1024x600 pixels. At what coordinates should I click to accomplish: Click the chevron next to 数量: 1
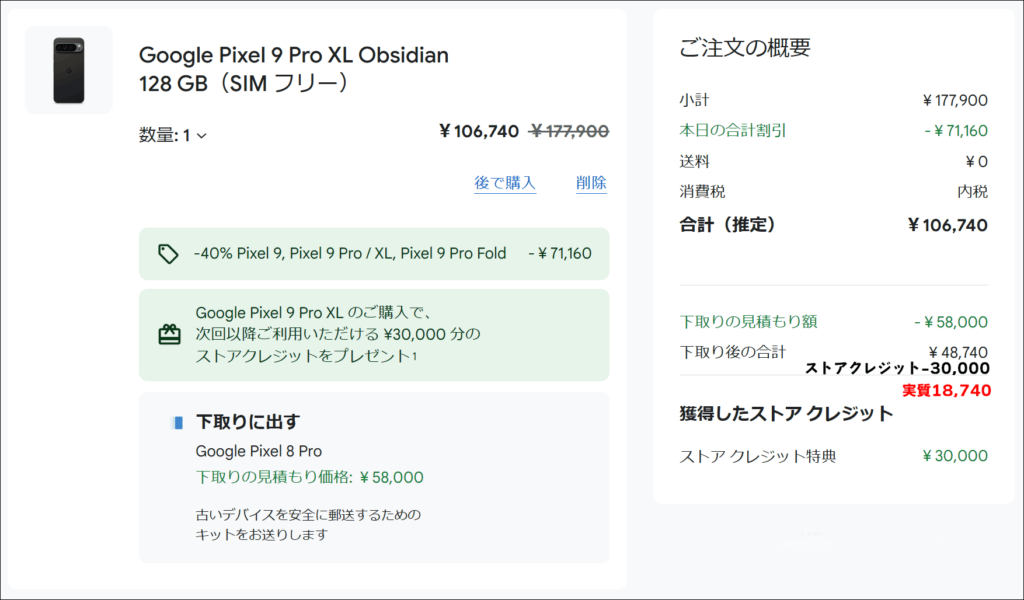(202, 136)
